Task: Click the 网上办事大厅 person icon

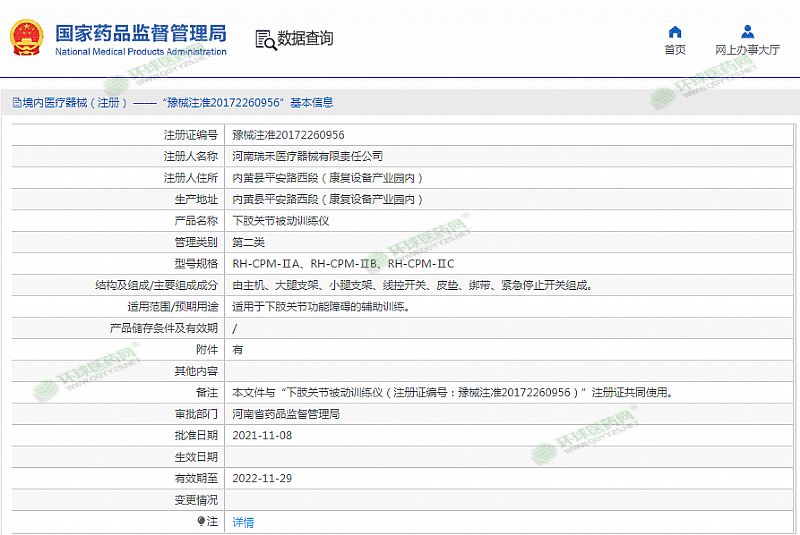Action: 747,31
